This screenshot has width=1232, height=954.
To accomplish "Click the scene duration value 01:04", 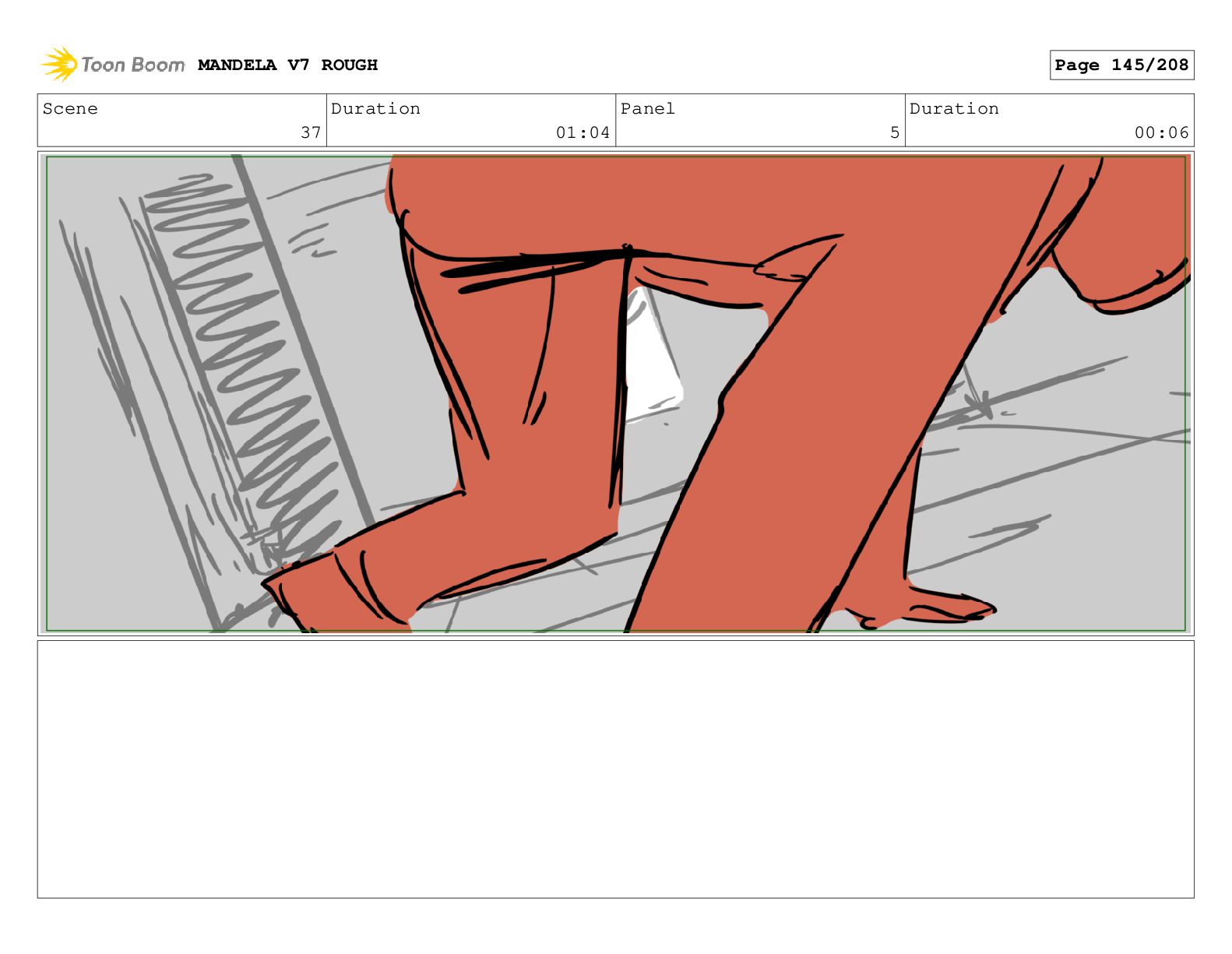I will [x=583, y=132].
